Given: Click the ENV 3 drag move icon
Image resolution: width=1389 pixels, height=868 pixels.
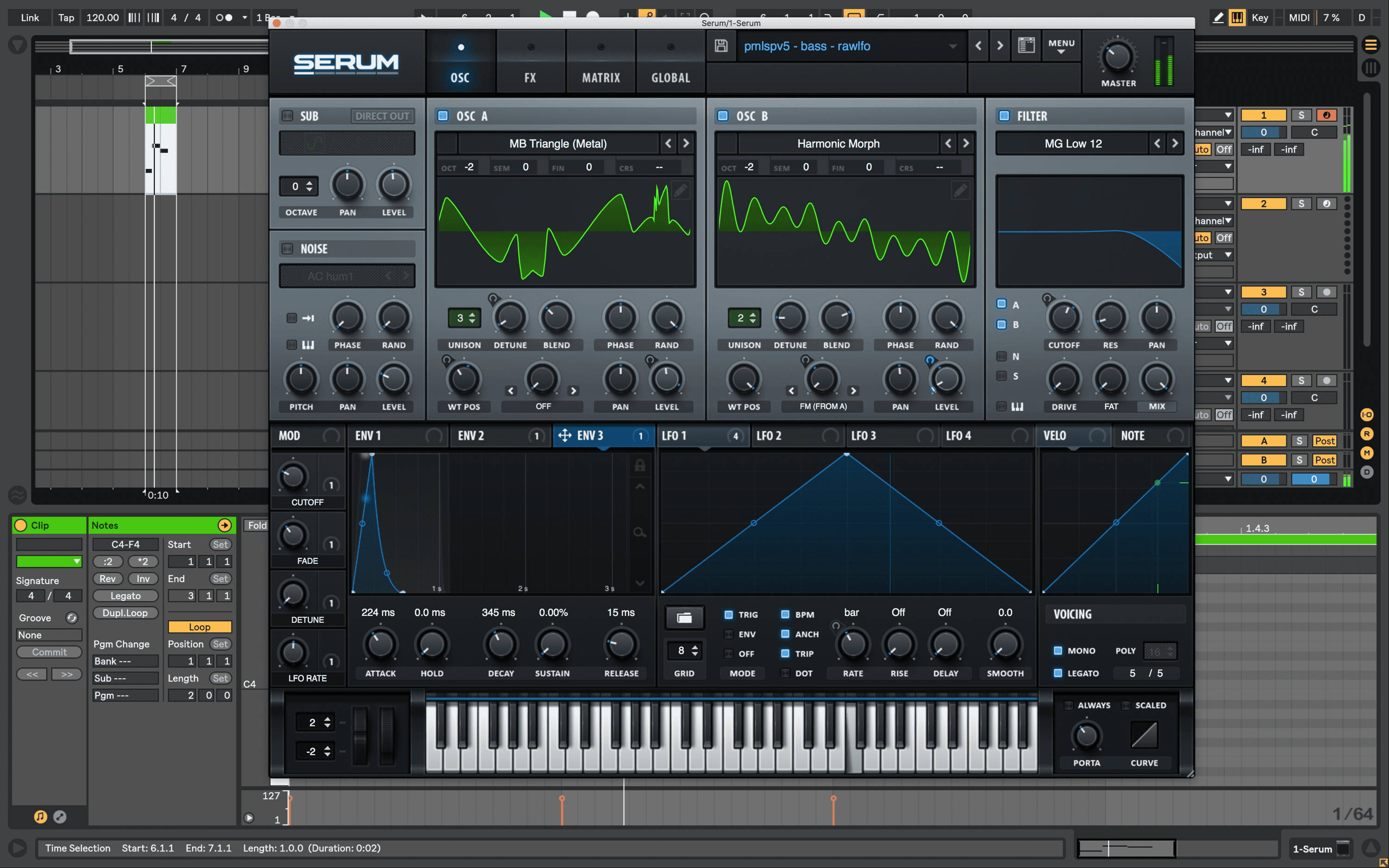Looking at the screenshot, I should (x=564, y=436).
